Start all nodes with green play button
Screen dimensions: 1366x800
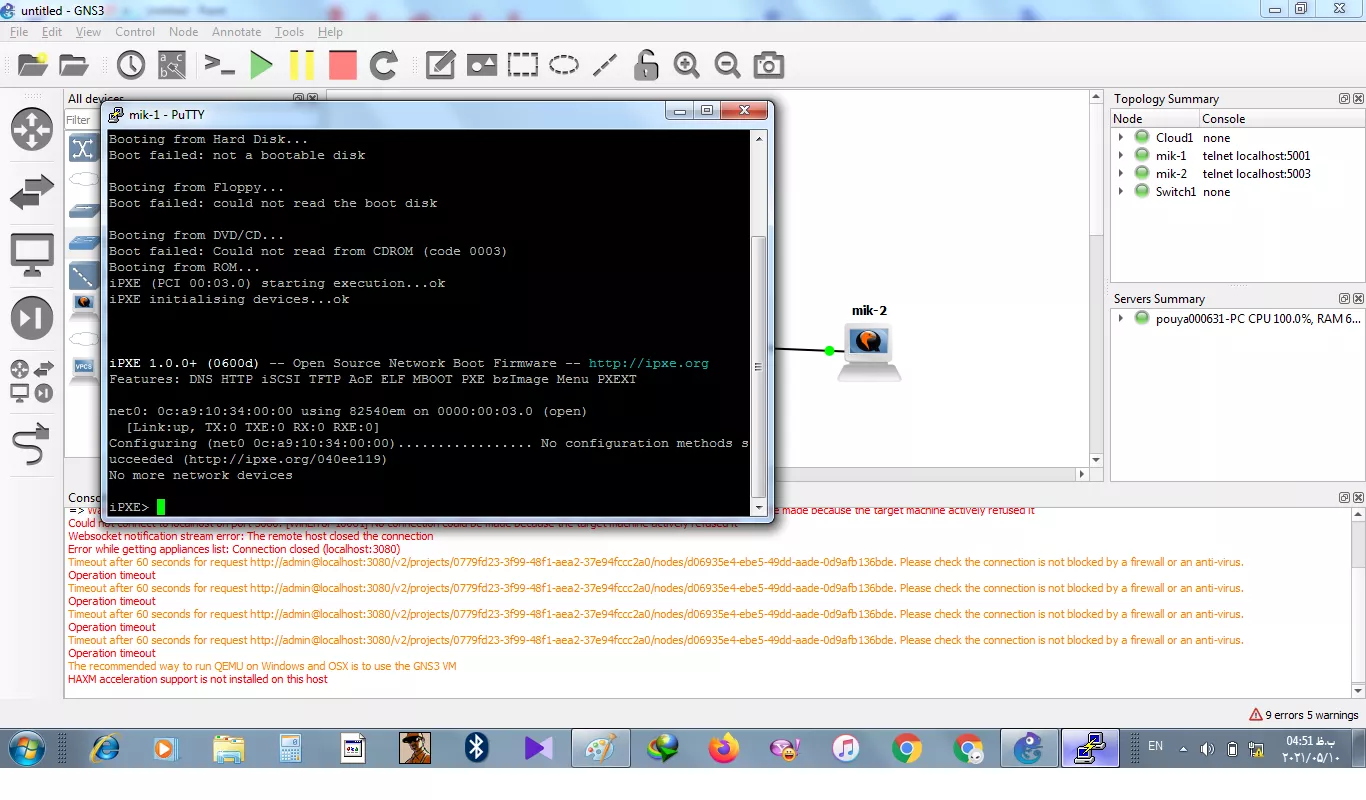(x=261, y=66)
